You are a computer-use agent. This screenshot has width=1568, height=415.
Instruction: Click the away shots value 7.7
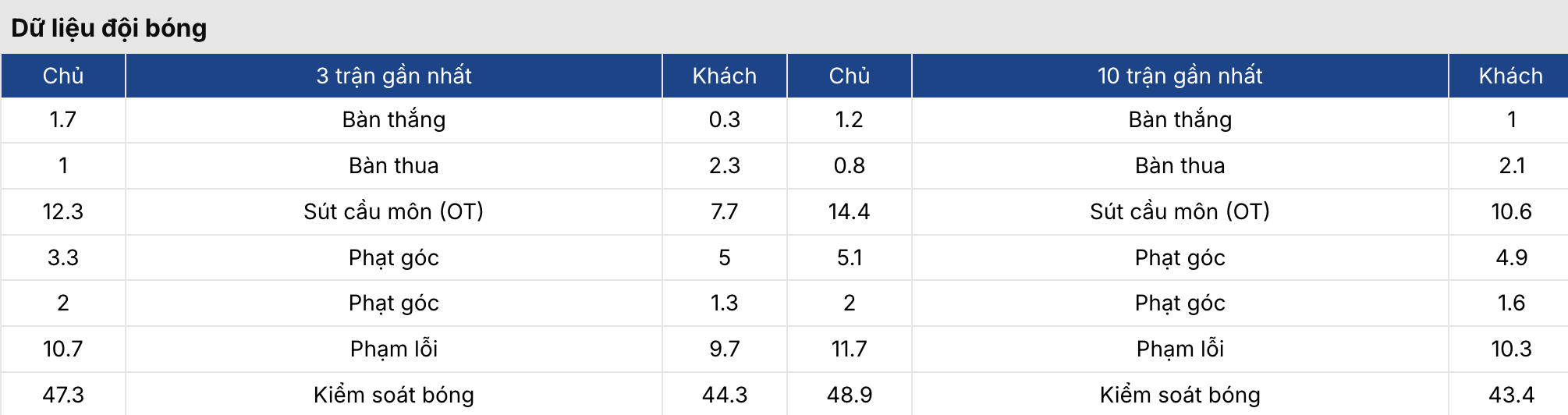pyautogui.click(x=725, y=211)
